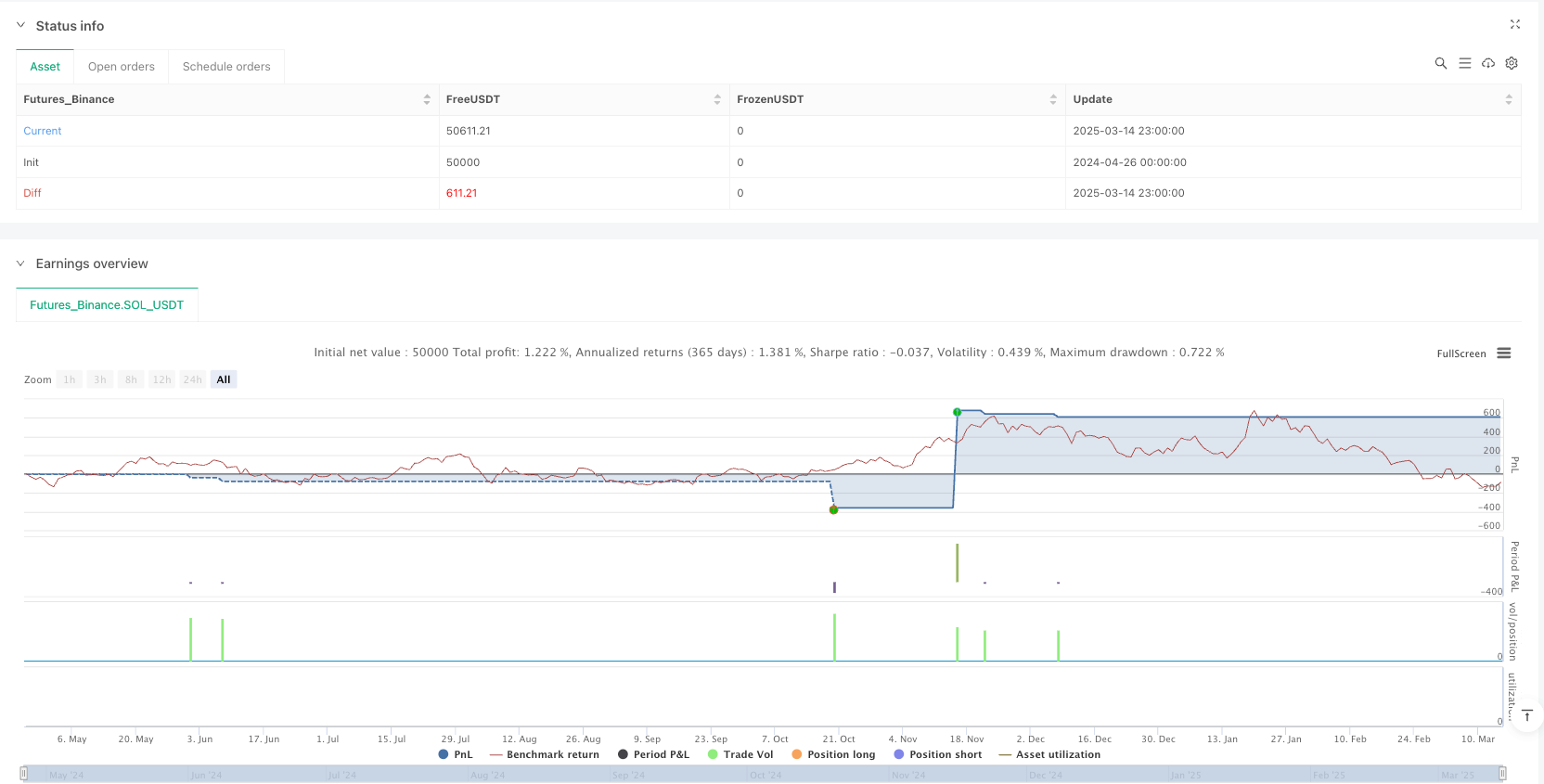The height and width of the screenshot is (784, 1544).
Task: Set chart zoom to 24h
Action: [193, 379]
